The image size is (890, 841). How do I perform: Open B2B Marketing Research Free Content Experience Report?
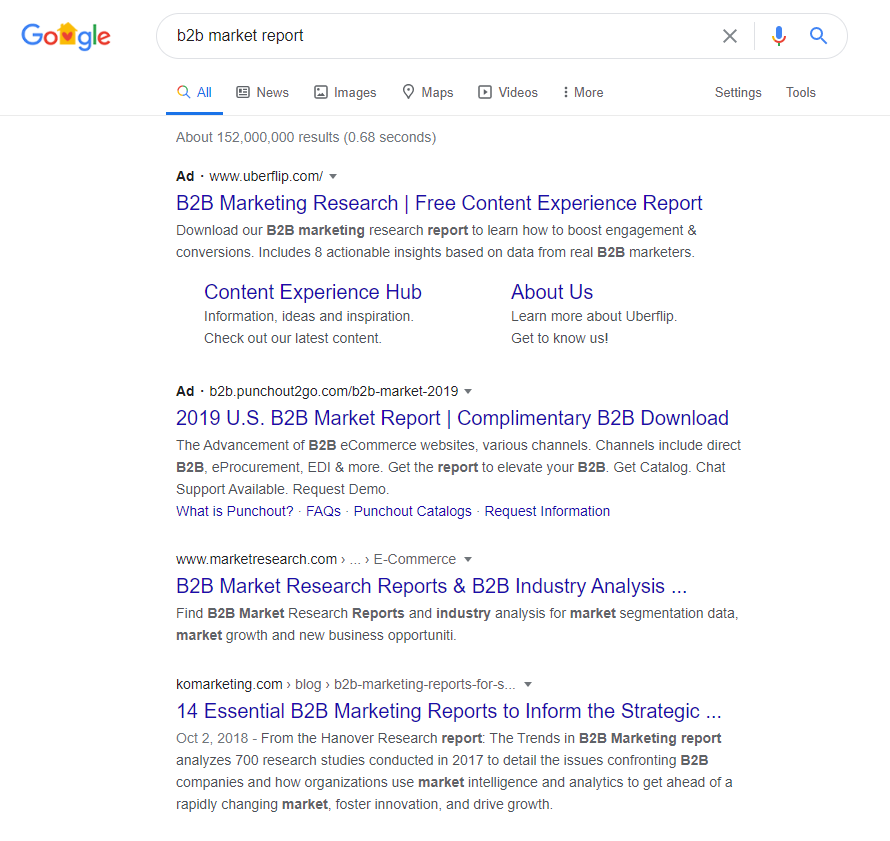click(x=439, y=203)
